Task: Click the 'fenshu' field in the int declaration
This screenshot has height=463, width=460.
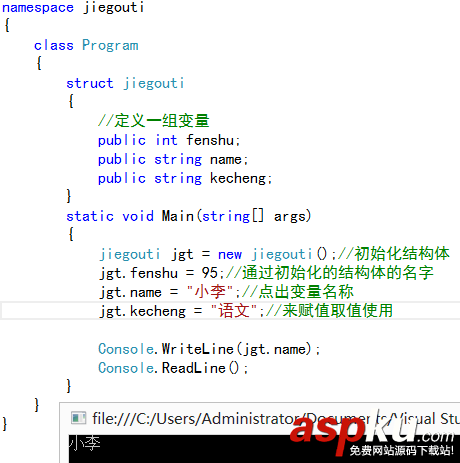Action: (x=210, y=140)
